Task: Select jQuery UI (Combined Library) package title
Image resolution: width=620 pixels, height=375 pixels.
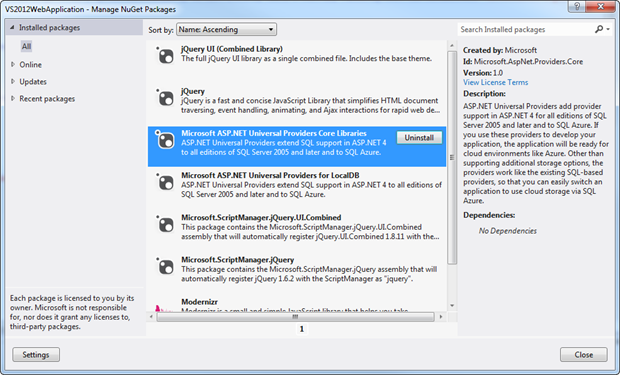Action: (x=232, y=49)
